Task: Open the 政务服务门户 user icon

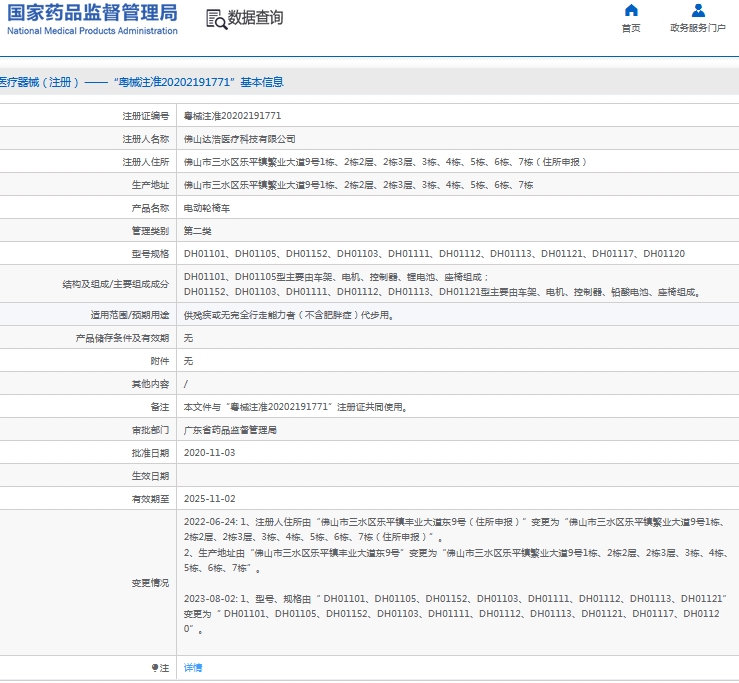Action: coord(698,10)
